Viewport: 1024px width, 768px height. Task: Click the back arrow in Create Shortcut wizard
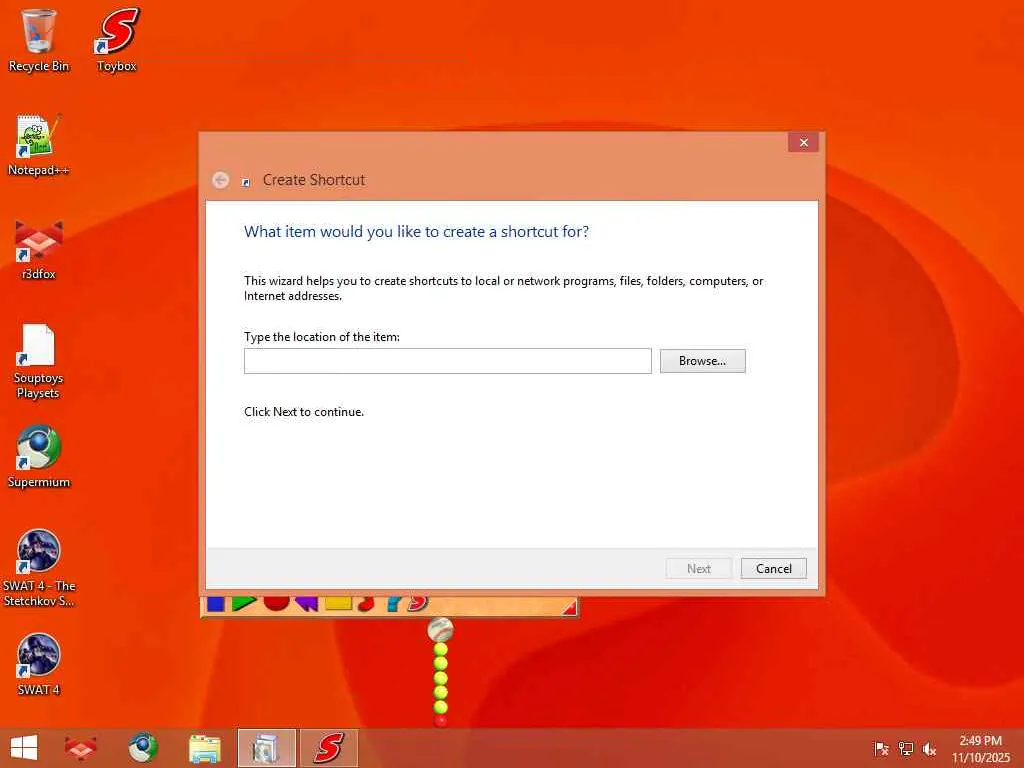click(x=221, y=180)
